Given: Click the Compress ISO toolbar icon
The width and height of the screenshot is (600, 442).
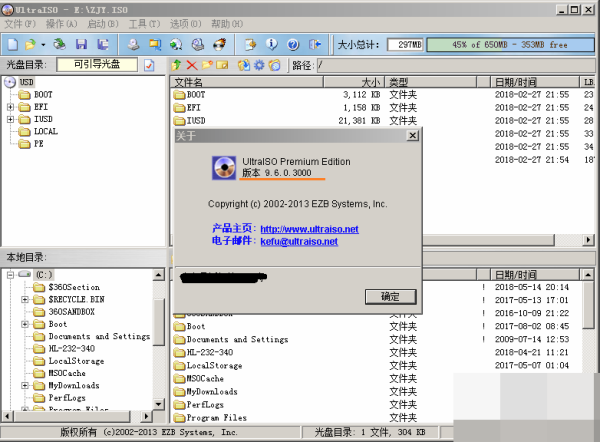Looking at the screenshot, I should coord(155,44).
